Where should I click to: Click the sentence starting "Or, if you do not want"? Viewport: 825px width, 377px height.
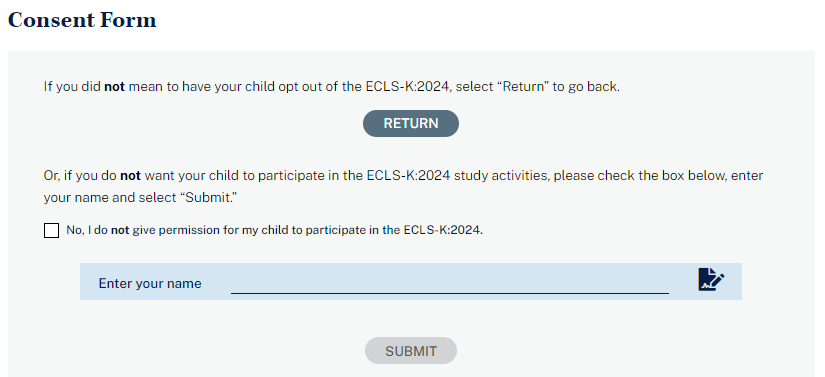(404, 175)
